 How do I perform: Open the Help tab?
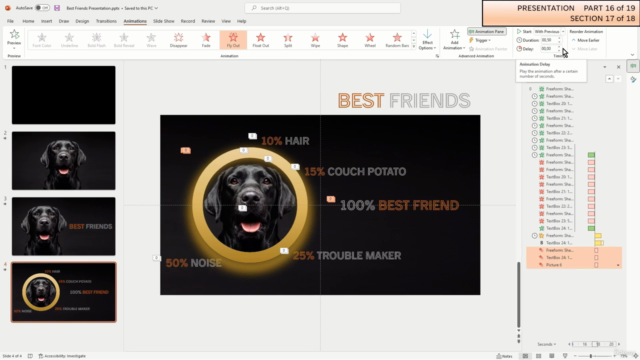pos(241,21)
